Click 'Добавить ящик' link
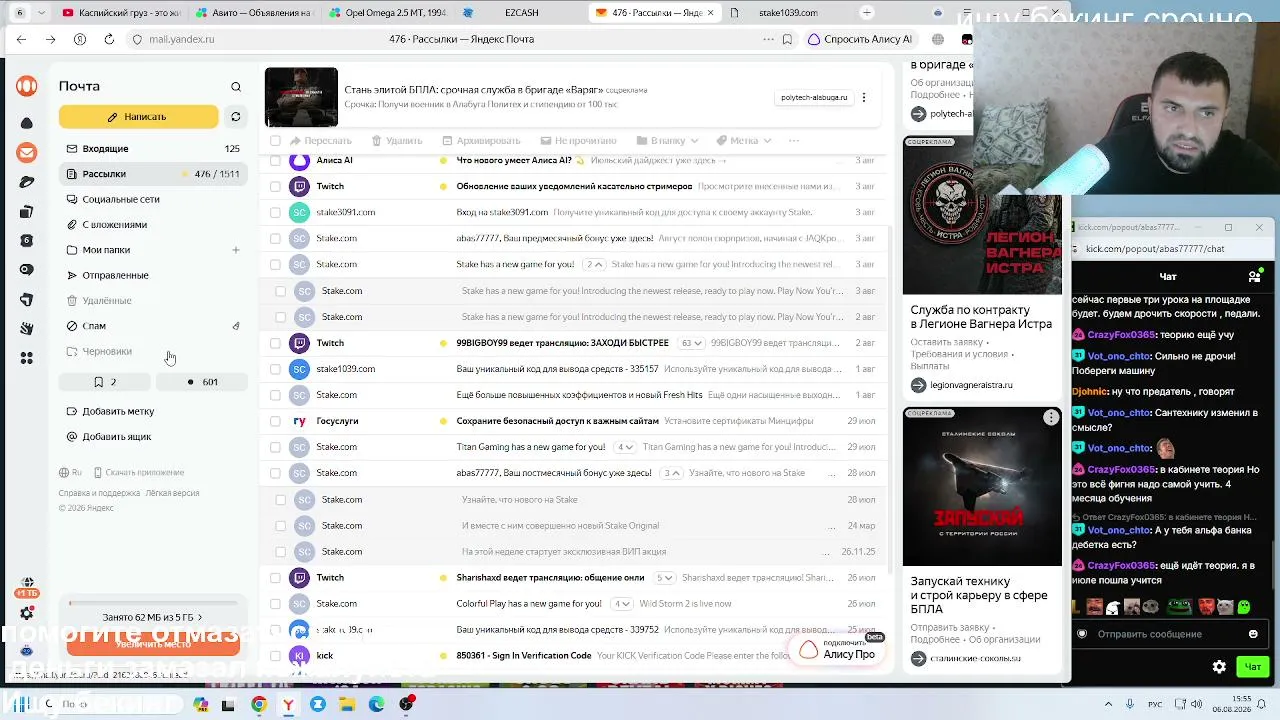This screenshot has height=720, width=1280. tap(109, 437)
